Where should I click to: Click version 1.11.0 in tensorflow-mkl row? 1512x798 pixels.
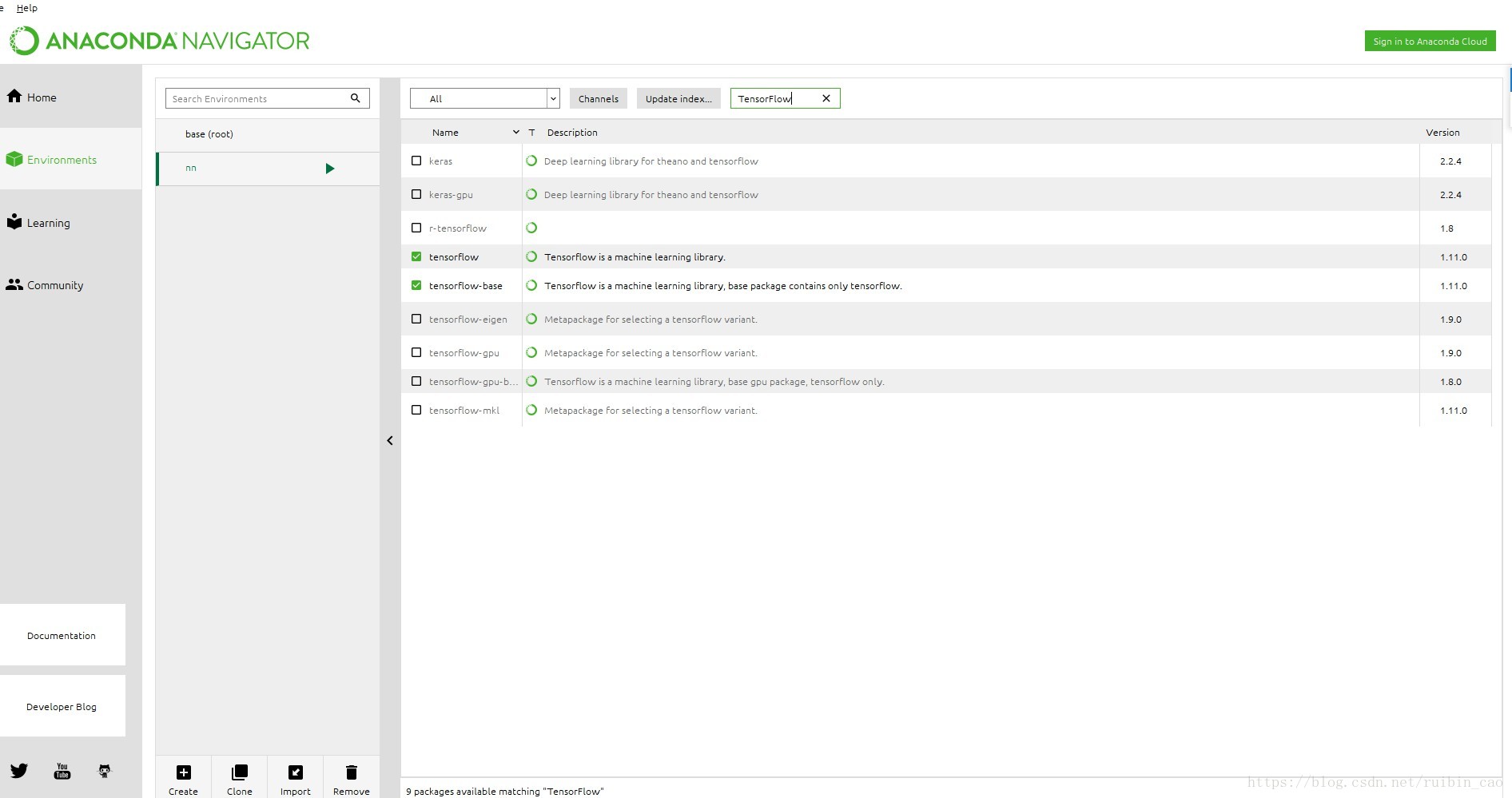point(1454,411)
